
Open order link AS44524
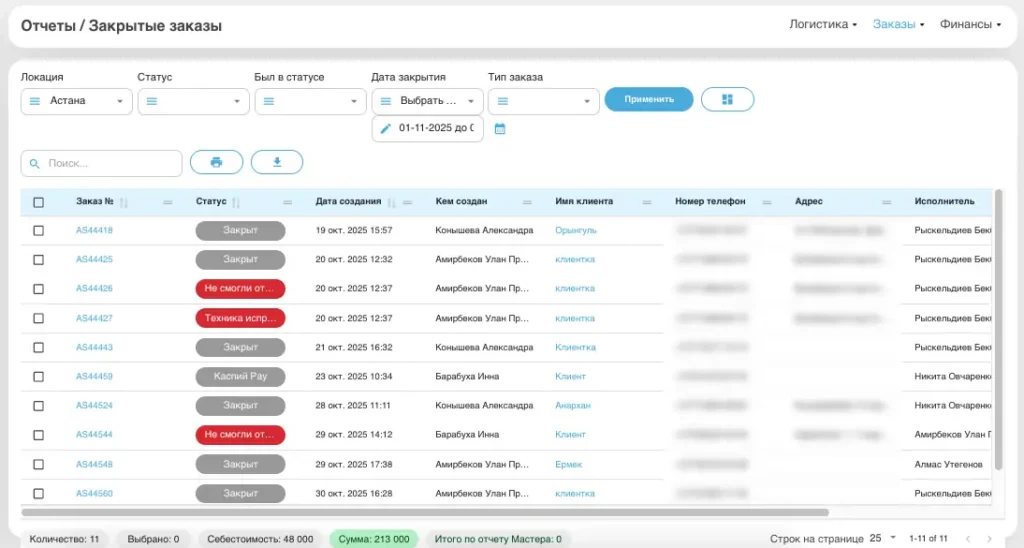[94, 406]
